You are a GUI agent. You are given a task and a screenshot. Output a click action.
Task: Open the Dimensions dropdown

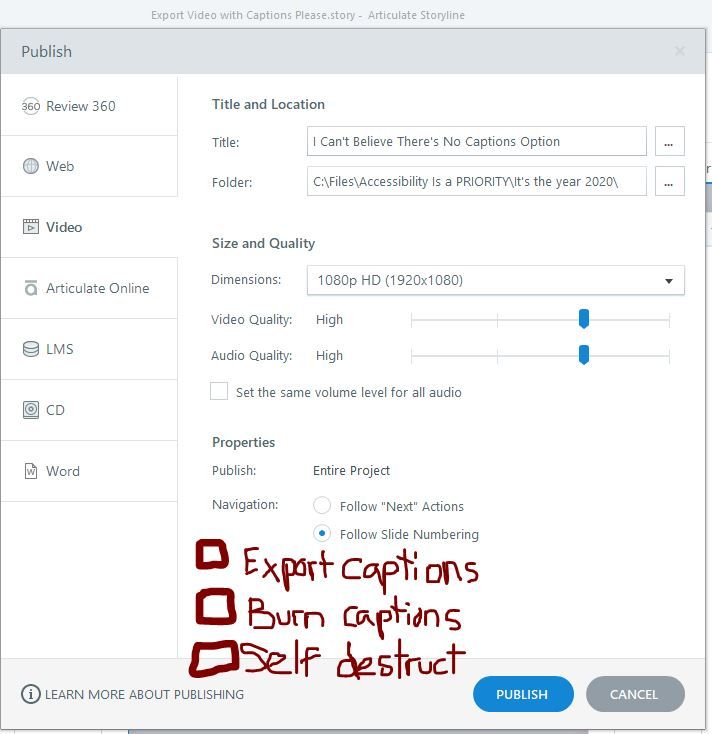(496, 280)
